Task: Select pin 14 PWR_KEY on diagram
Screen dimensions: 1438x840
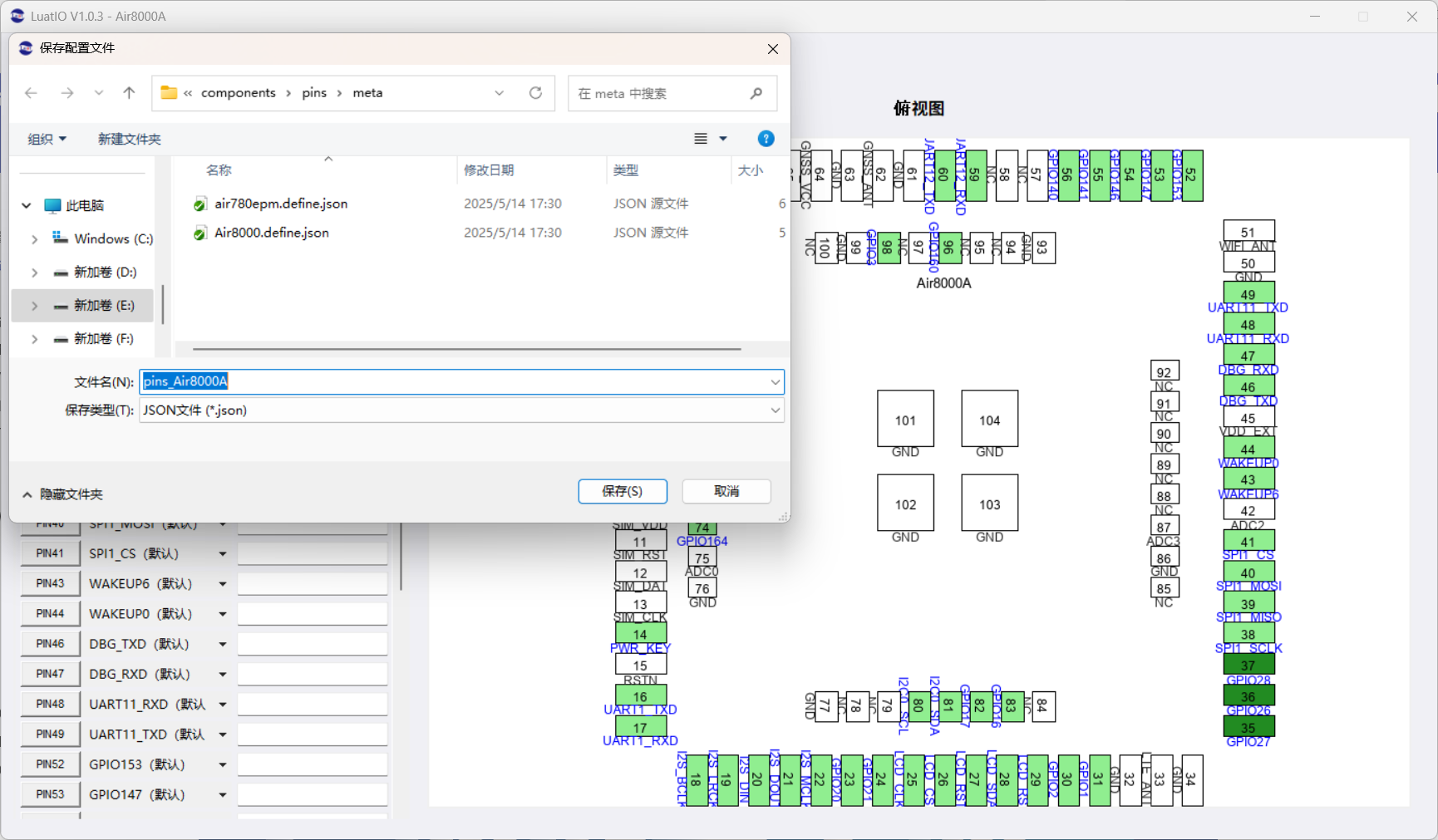Action: point(641,634)
